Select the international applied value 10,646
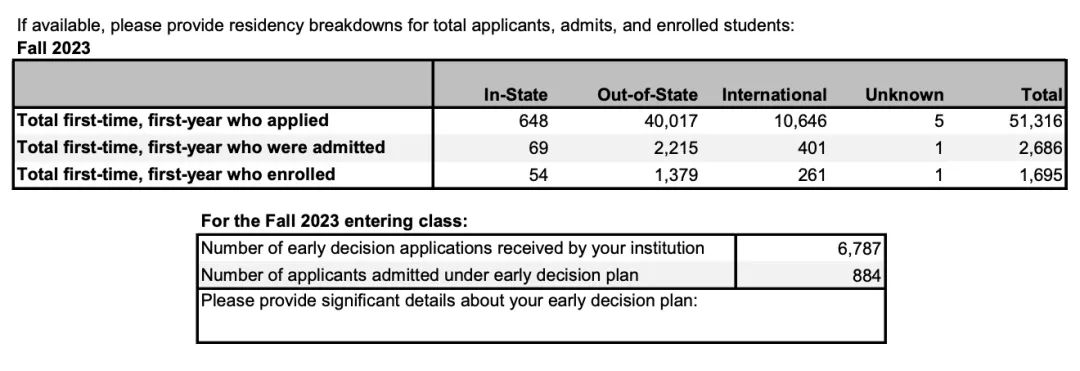1080x371 pixels. (x=800, y=121)
